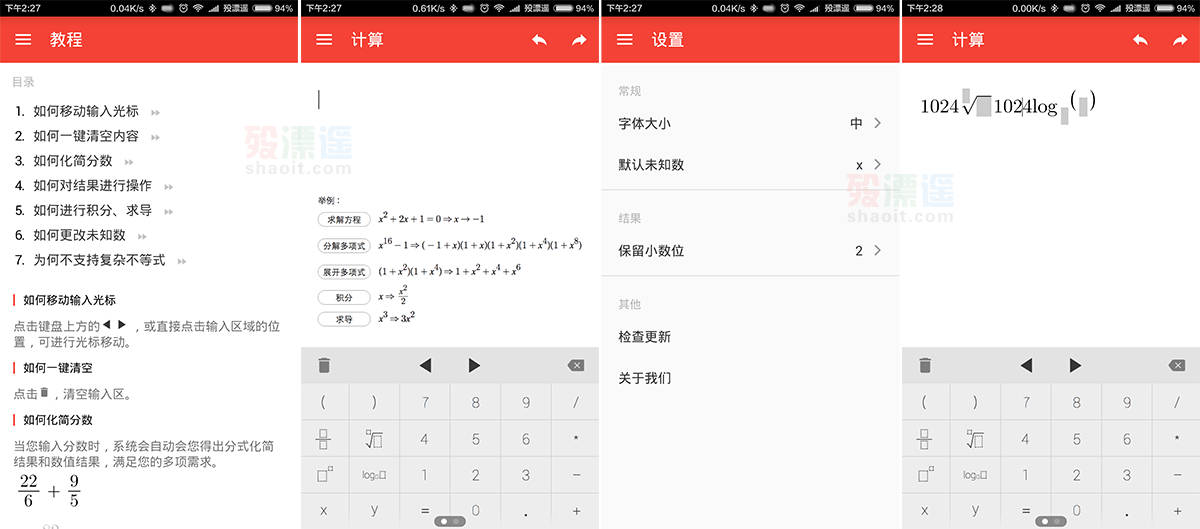Insert root template on 1024 screen keyboard
The width and height of the screenshot is (1200, 529).
click(x=975, y=439)
